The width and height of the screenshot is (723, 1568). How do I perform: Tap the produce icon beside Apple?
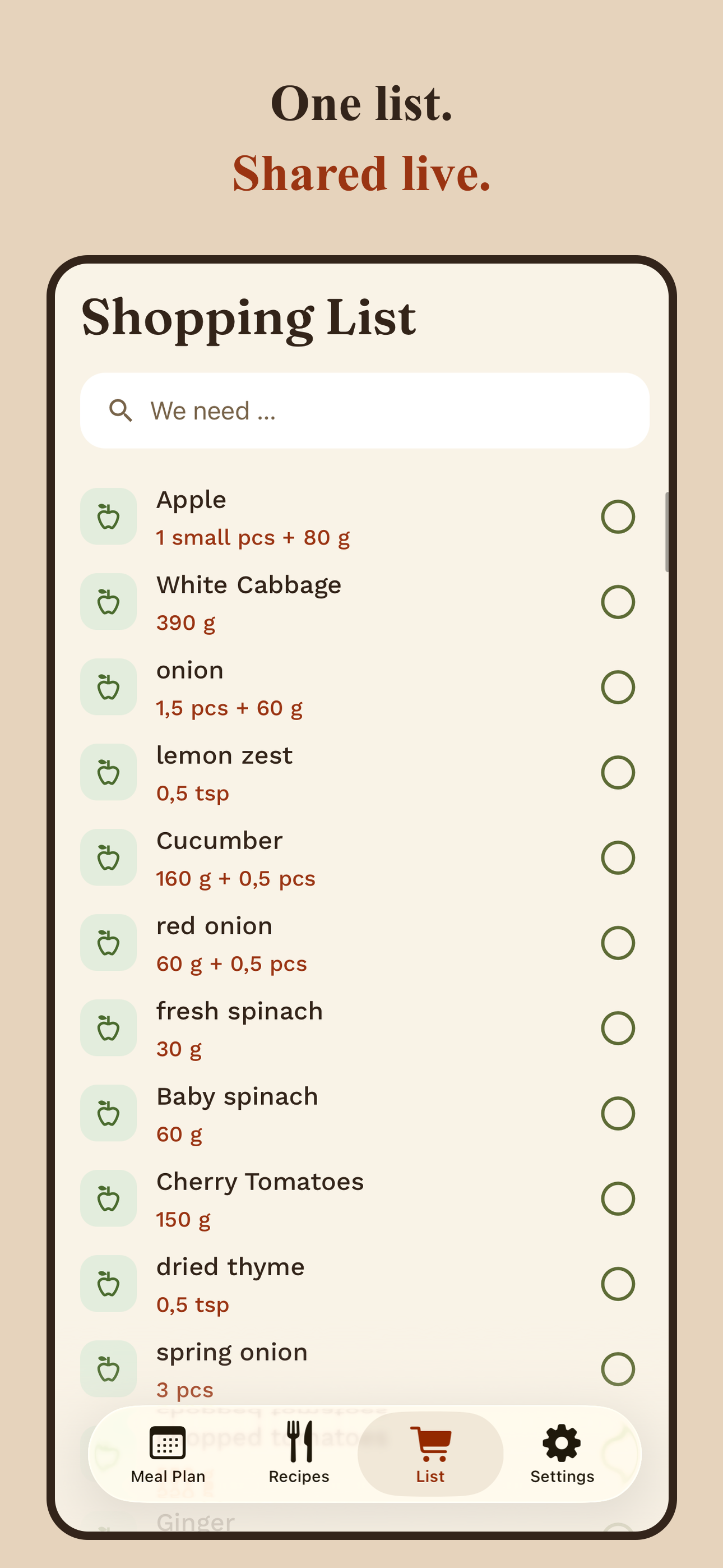(108, 517)
